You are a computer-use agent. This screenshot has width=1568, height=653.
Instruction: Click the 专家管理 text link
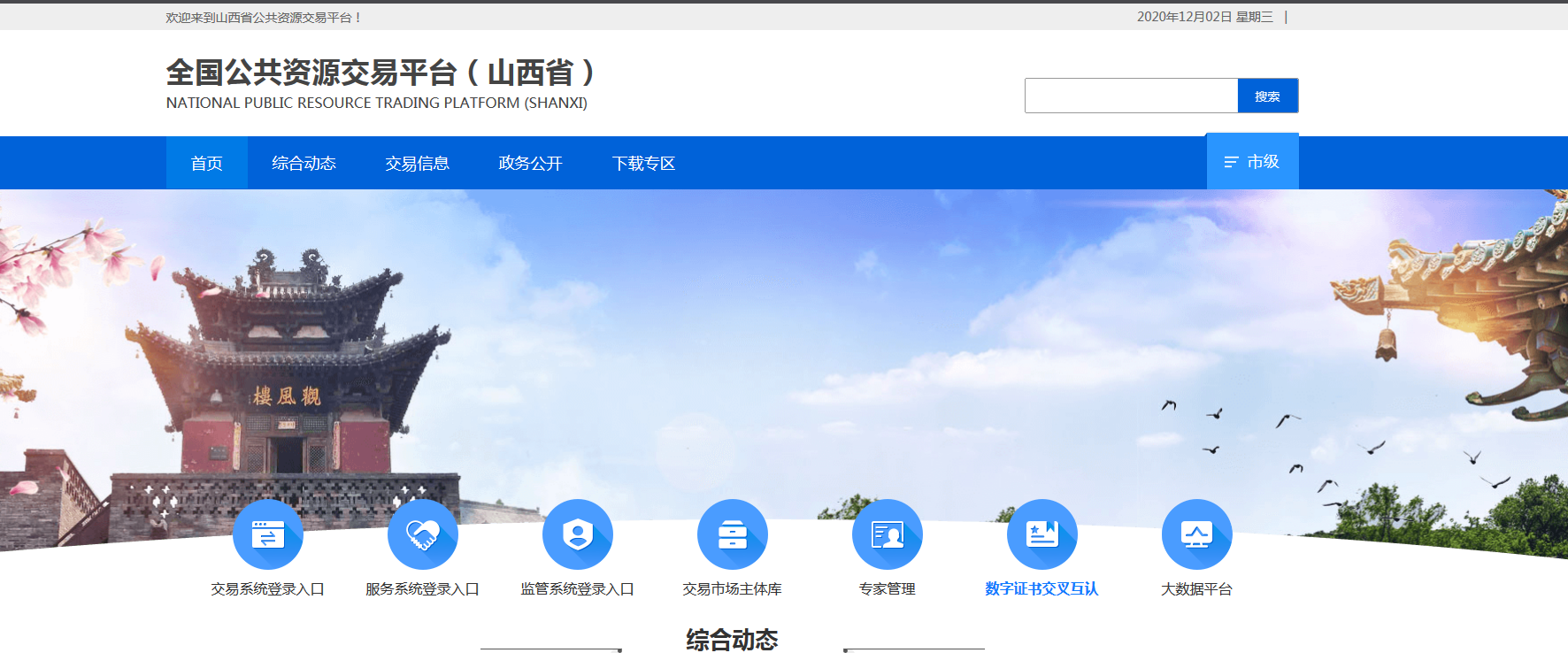tap(887, 588)
